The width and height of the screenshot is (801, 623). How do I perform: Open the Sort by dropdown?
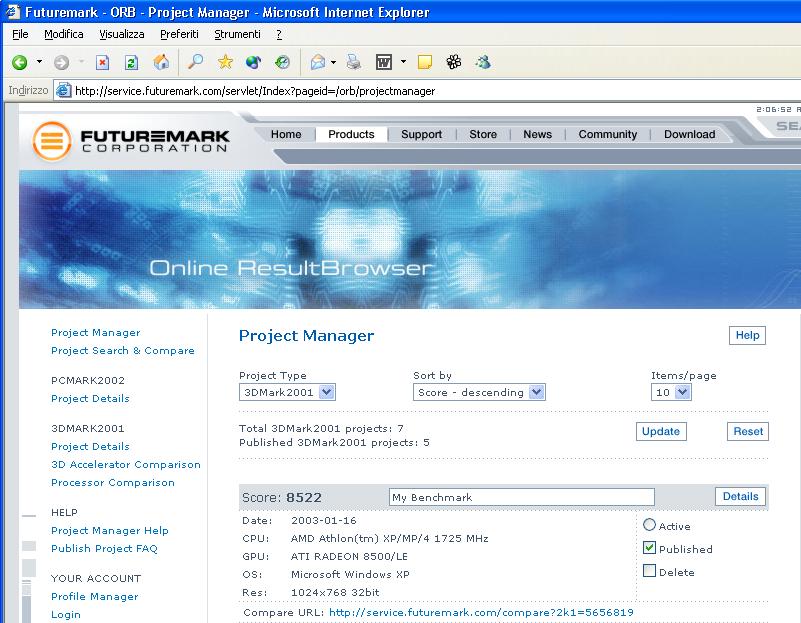pos(479,392)
